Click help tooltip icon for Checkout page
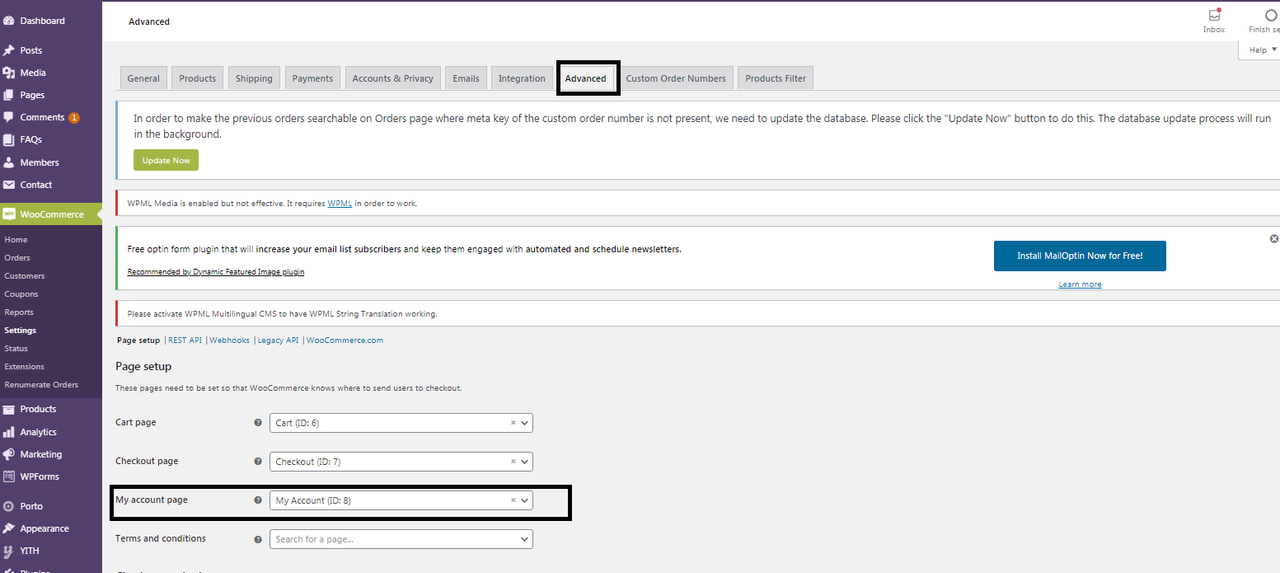This screenshot has width=1280, height=573. 258,462
